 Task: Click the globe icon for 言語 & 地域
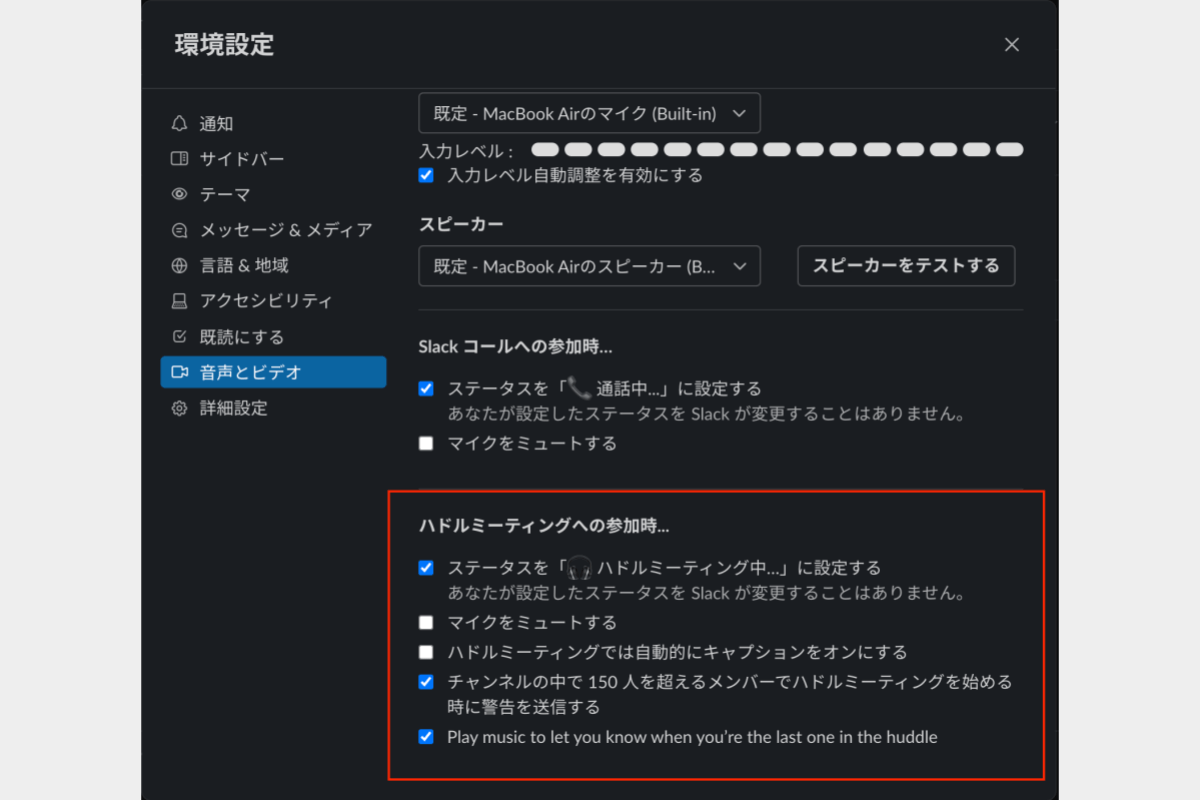178,265
